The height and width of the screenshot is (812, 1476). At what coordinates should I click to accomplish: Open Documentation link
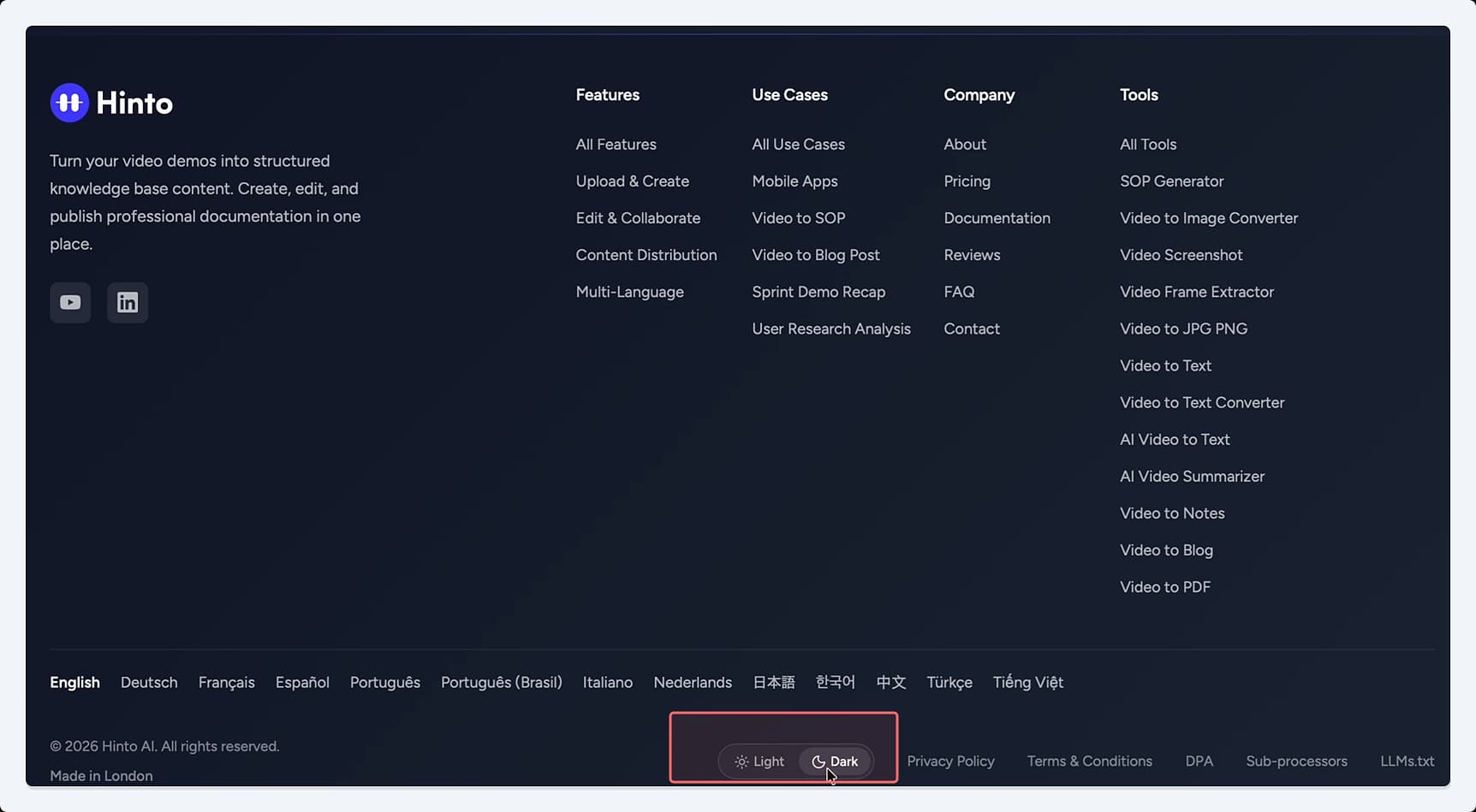click(997, 218)
